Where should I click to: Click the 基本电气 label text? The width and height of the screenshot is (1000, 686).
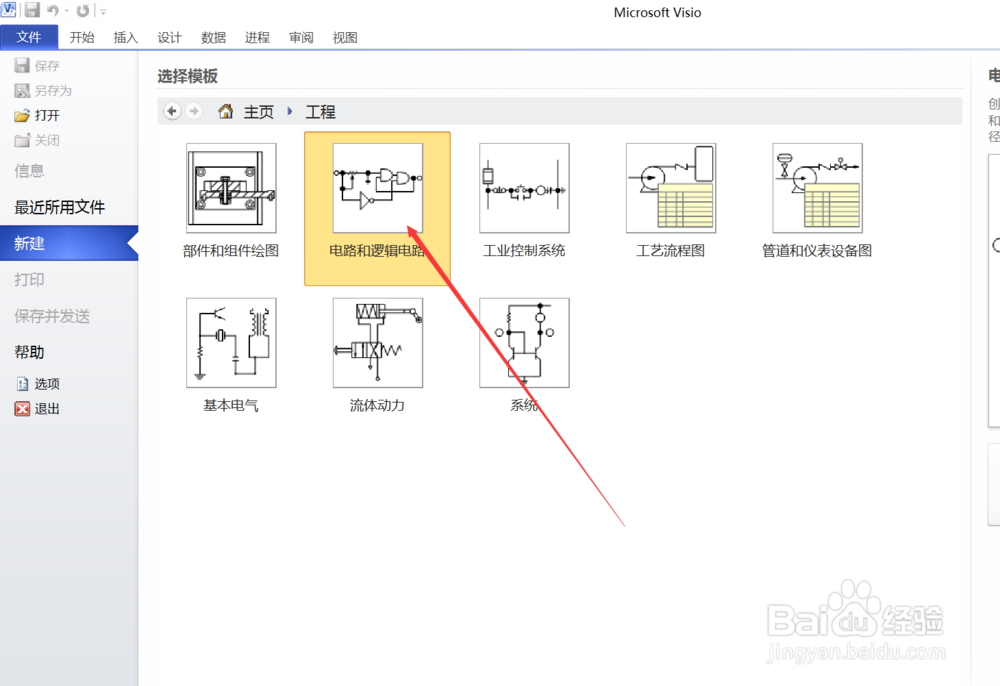click(x=231, y=405)
